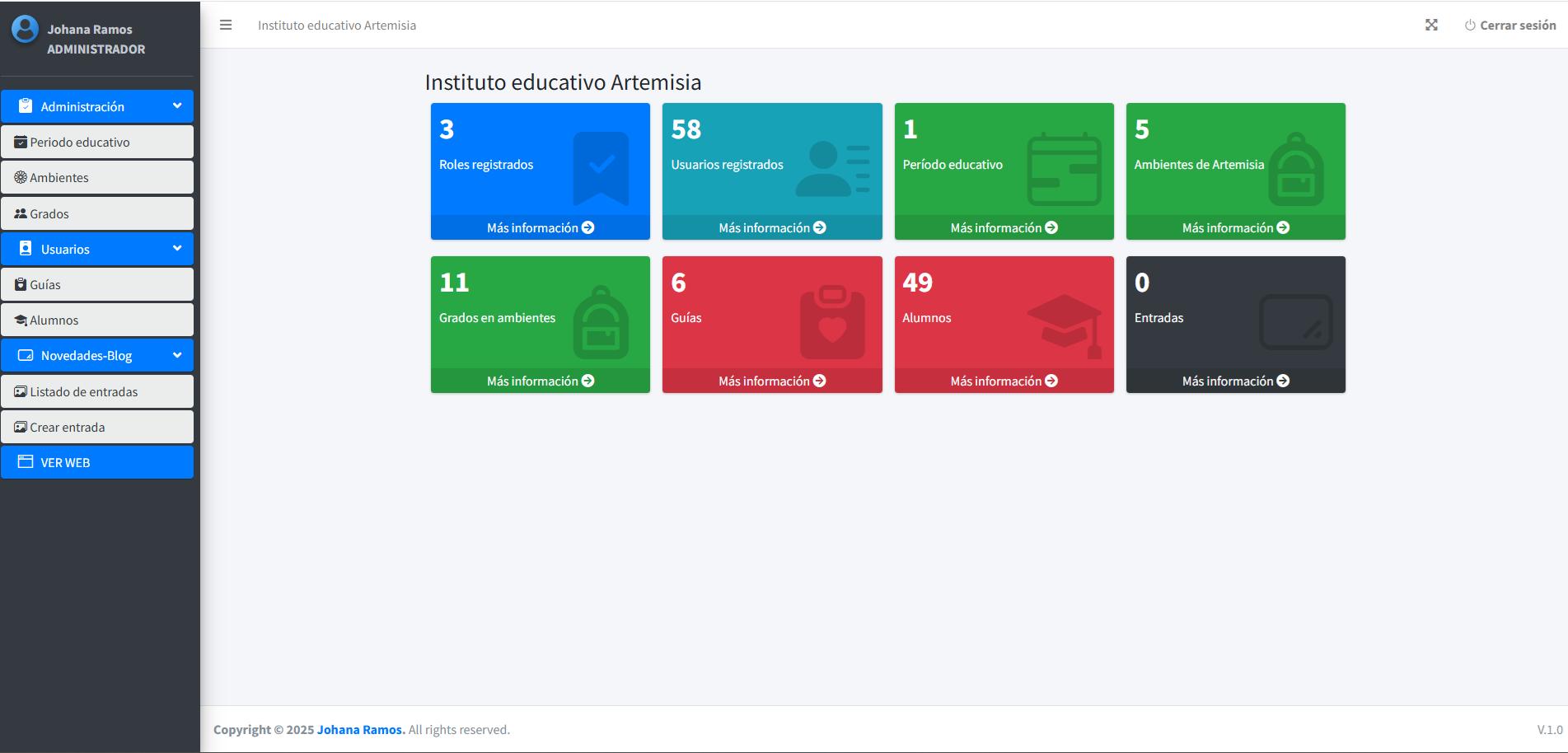Screen dimensions: 1568x753
Task: Click the graduation cap icon on Alumnos card
Action: tap(1064, 325)
